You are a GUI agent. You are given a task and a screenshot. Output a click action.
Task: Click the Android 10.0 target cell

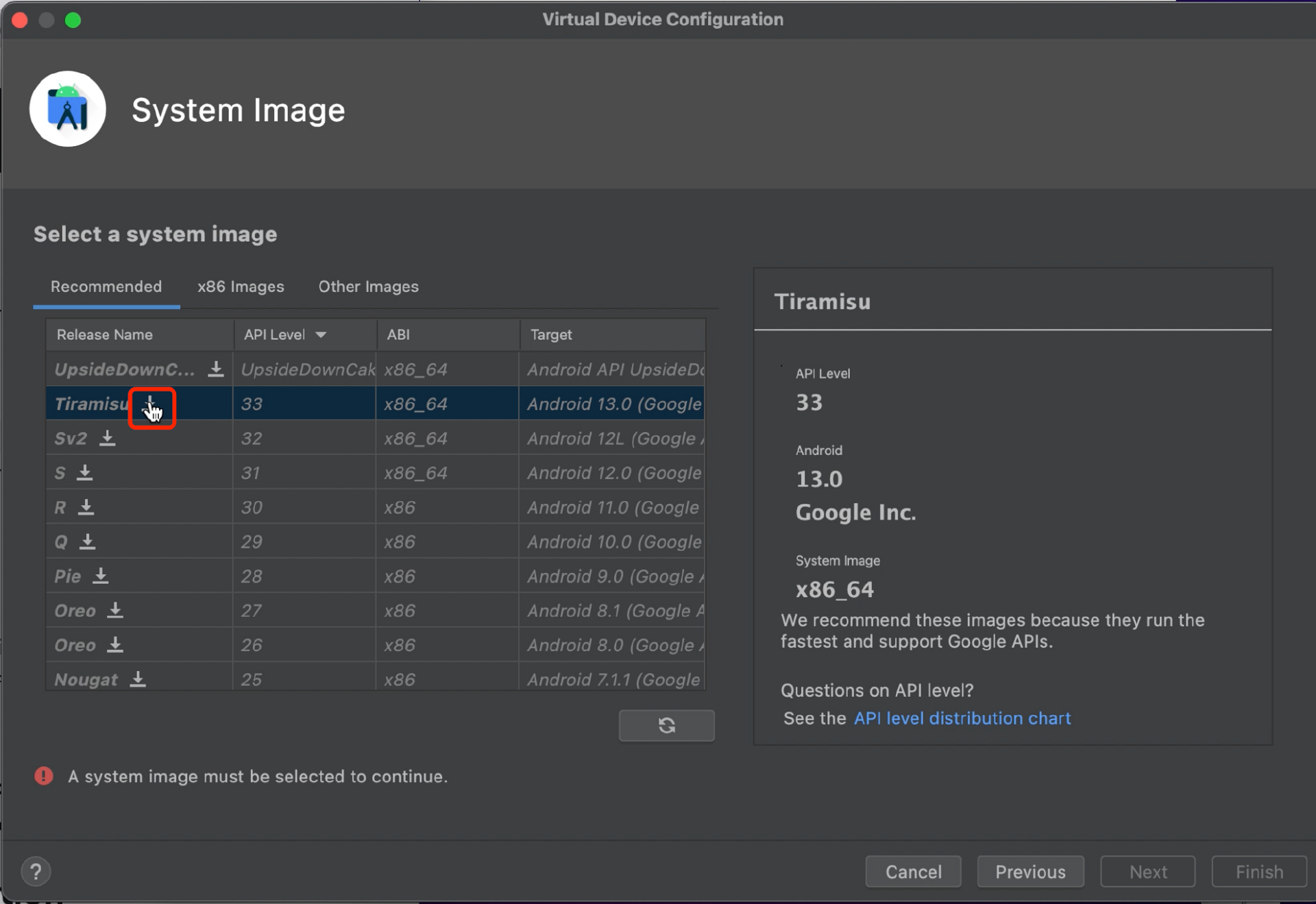tap(613, 542)
